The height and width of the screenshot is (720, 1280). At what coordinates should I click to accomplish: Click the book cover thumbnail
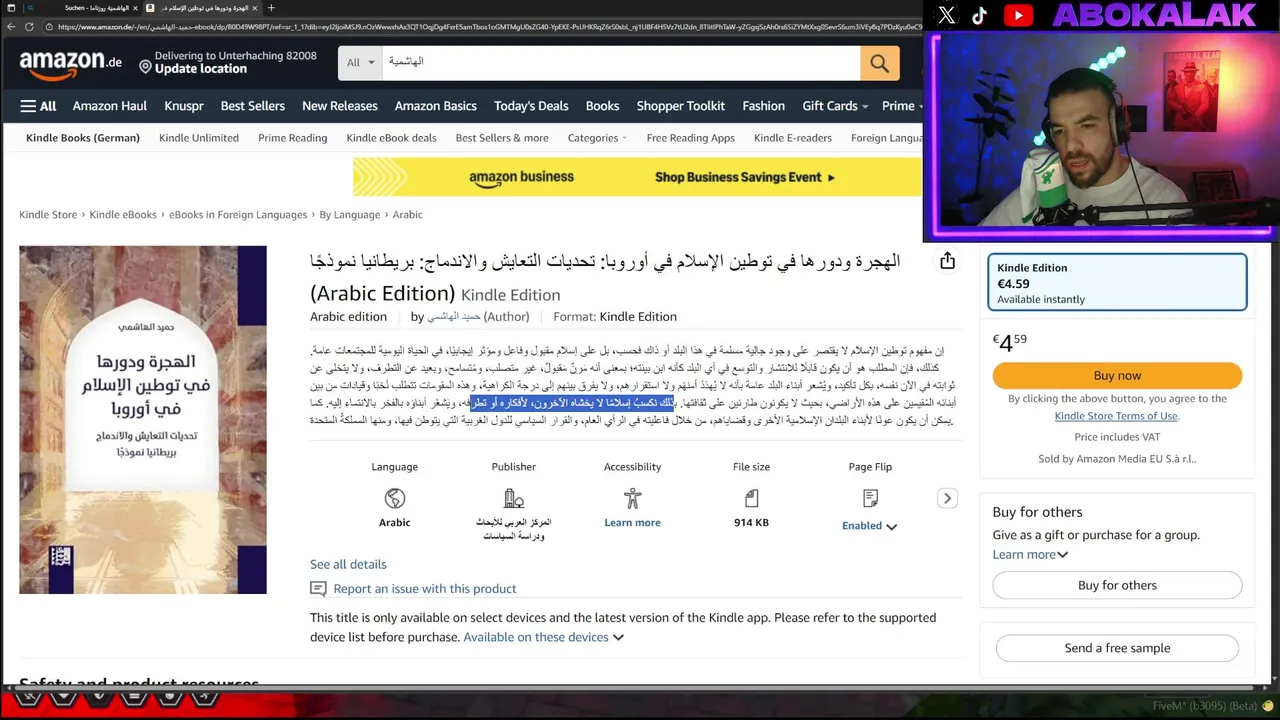(143, 420)
